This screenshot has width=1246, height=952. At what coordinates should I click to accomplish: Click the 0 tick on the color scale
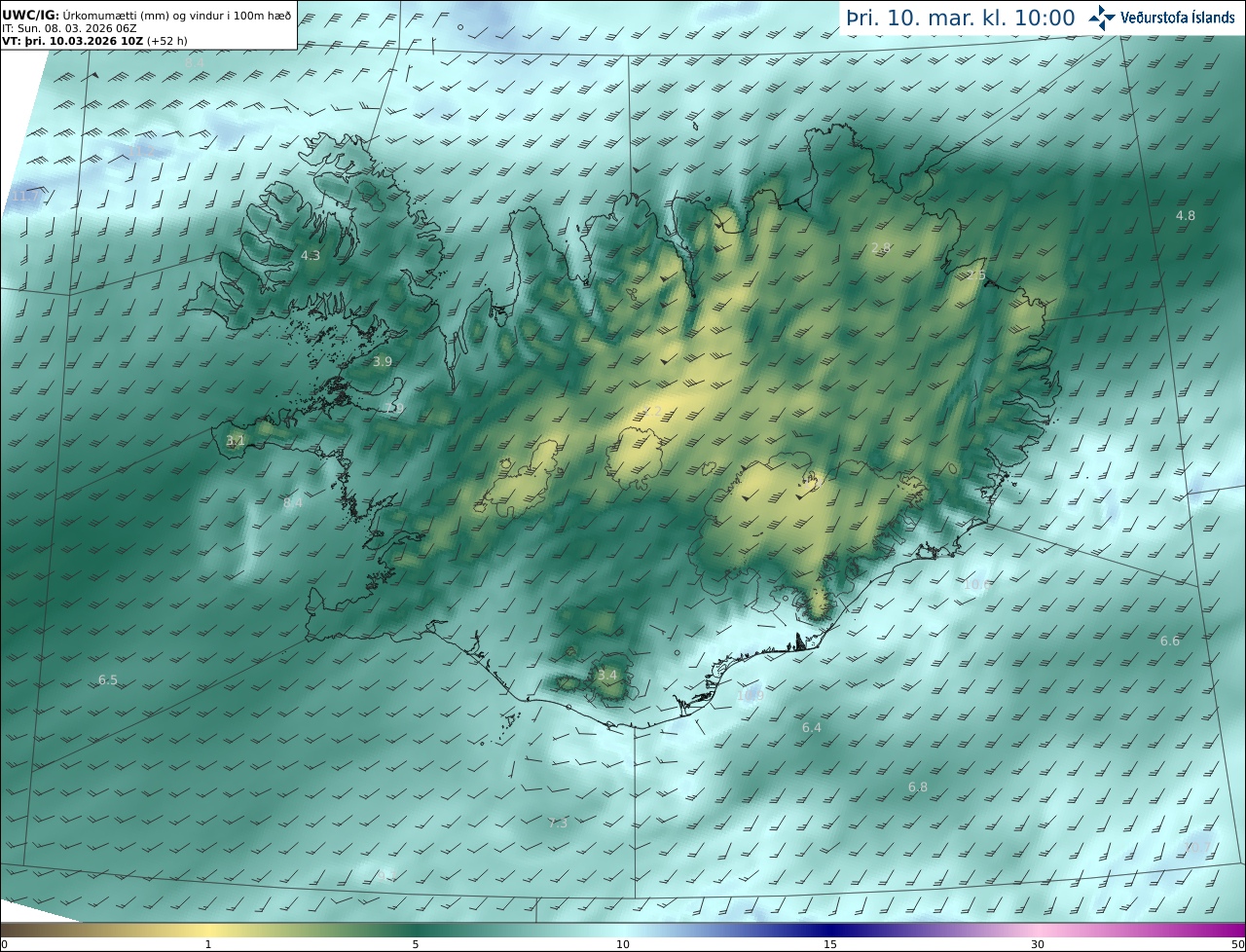[3, 944]
